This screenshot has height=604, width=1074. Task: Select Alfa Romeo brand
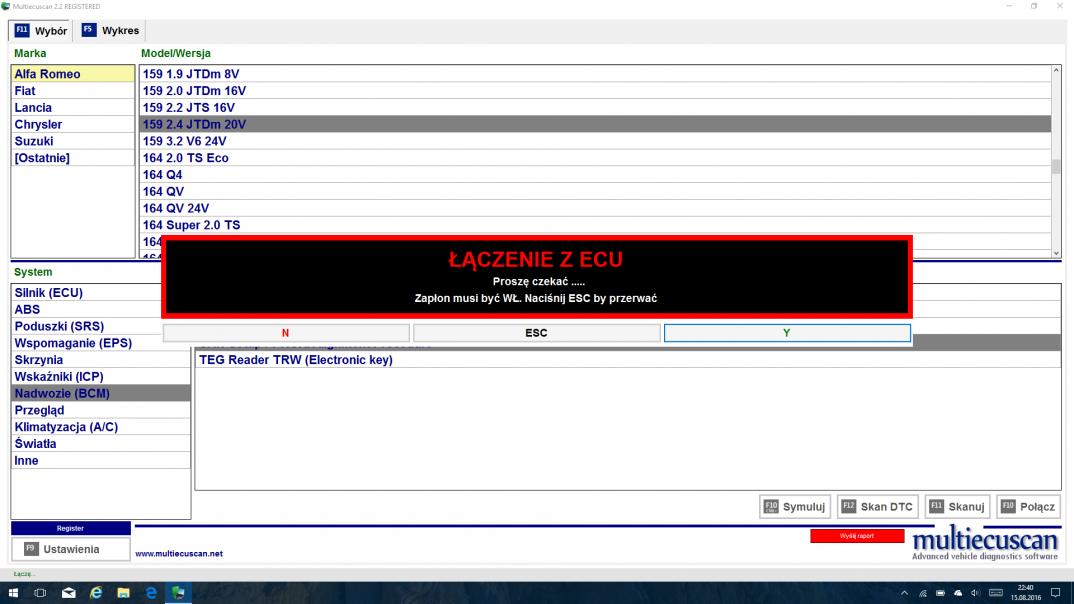[x=73, y=74]
